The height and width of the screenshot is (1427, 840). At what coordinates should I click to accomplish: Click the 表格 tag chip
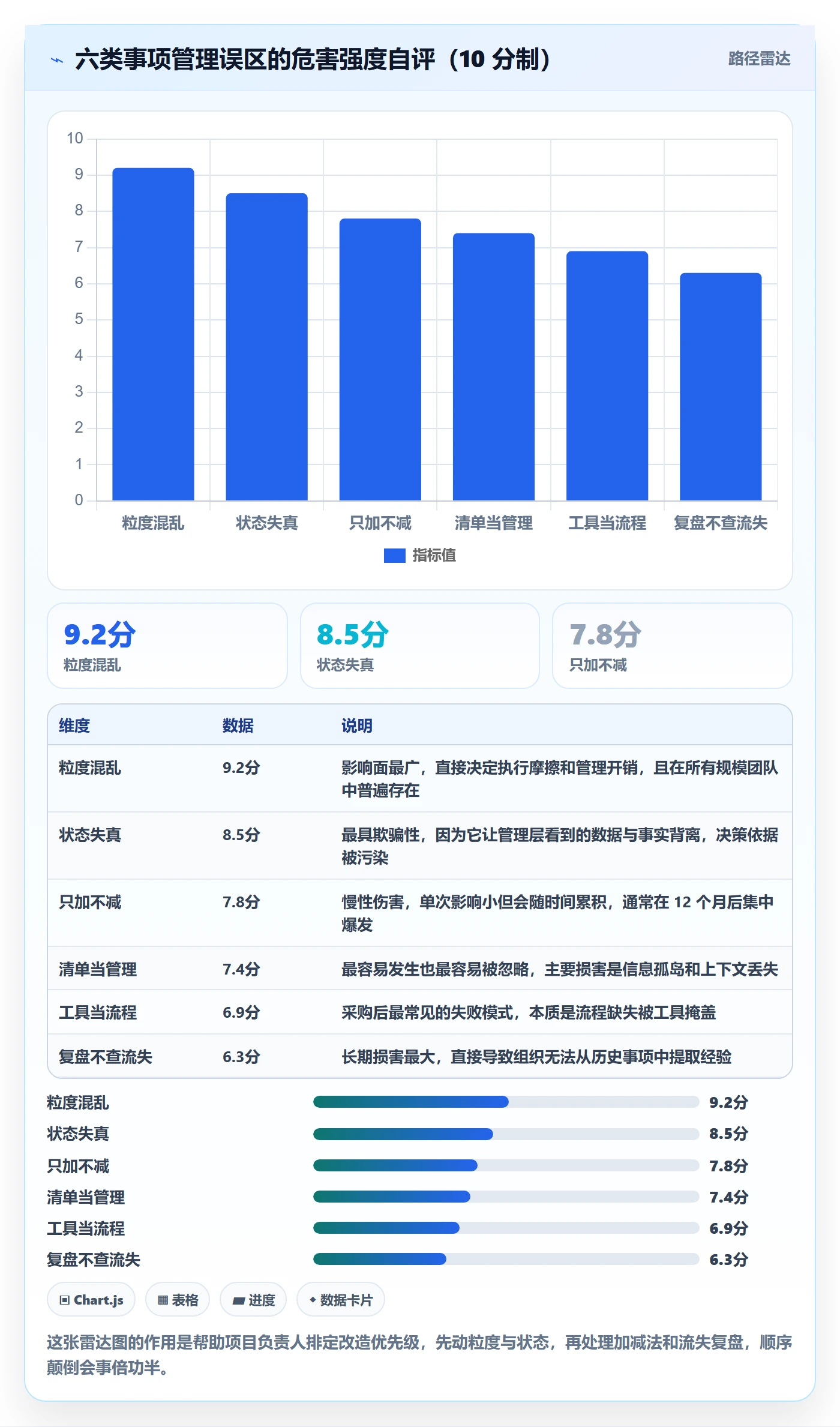click(178, 1300)
